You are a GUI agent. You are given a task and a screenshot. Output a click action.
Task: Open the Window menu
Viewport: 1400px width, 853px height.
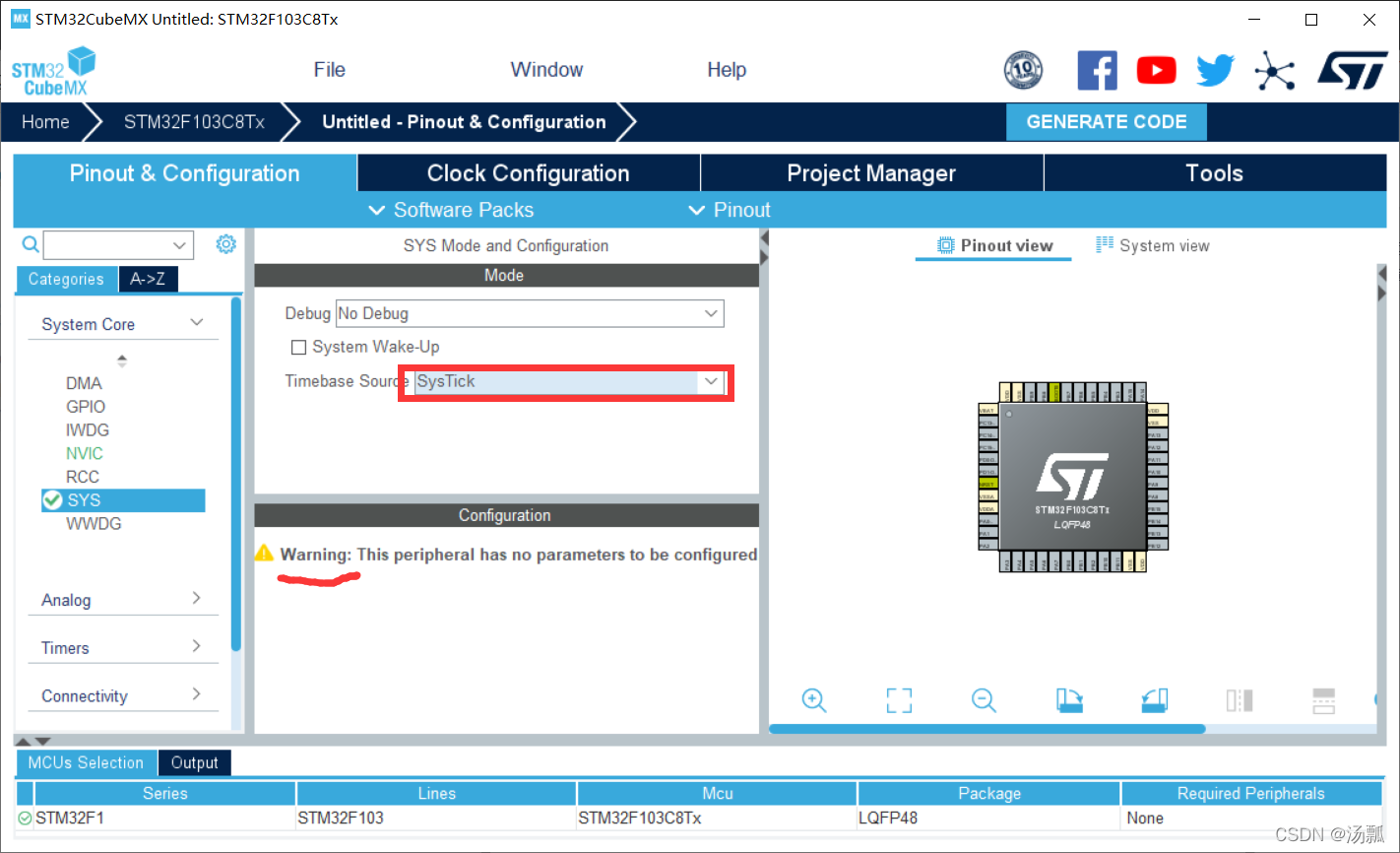546,70
